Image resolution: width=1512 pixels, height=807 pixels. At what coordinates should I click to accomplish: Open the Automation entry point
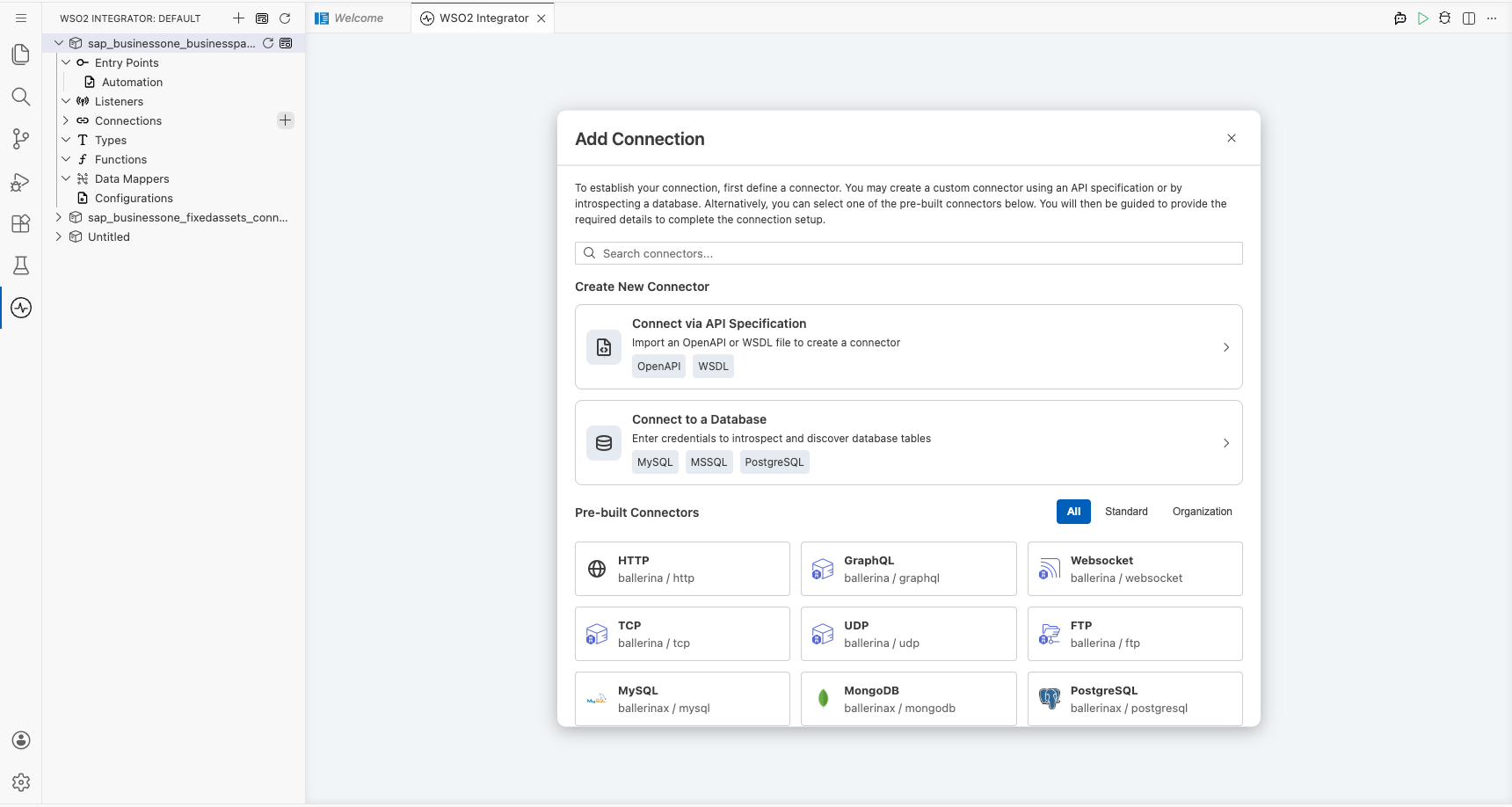[x=132, y=82]
